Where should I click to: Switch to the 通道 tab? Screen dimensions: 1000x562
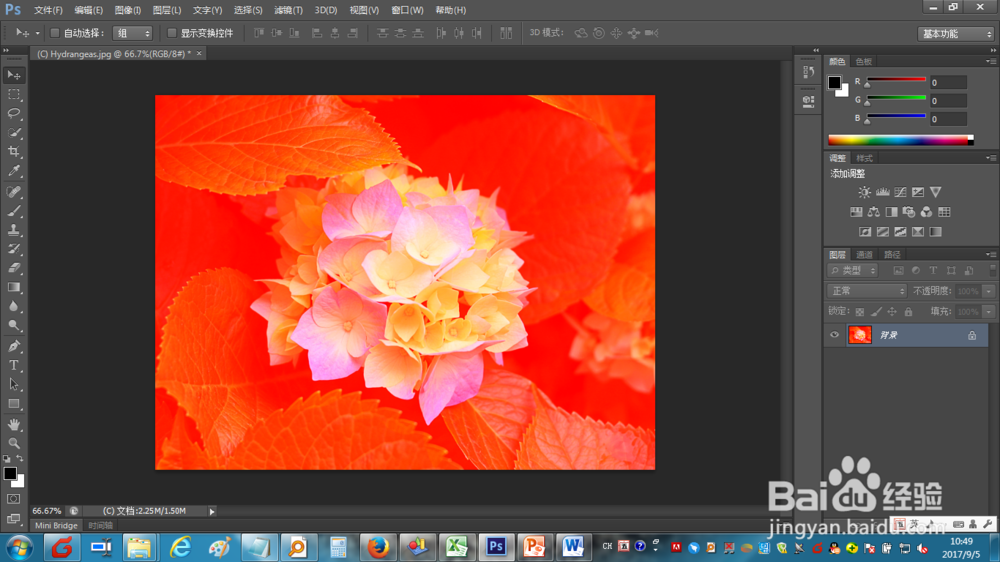tap(864, 255)
